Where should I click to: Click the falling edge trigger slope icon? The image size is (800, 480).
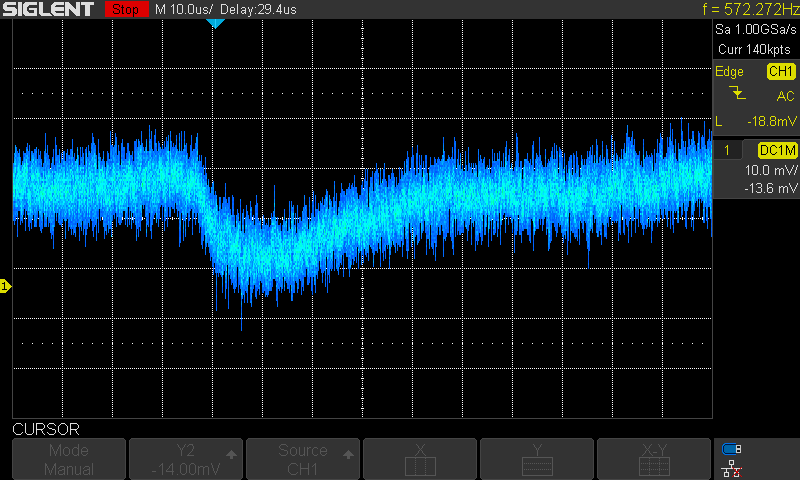(x=737, y=93)
